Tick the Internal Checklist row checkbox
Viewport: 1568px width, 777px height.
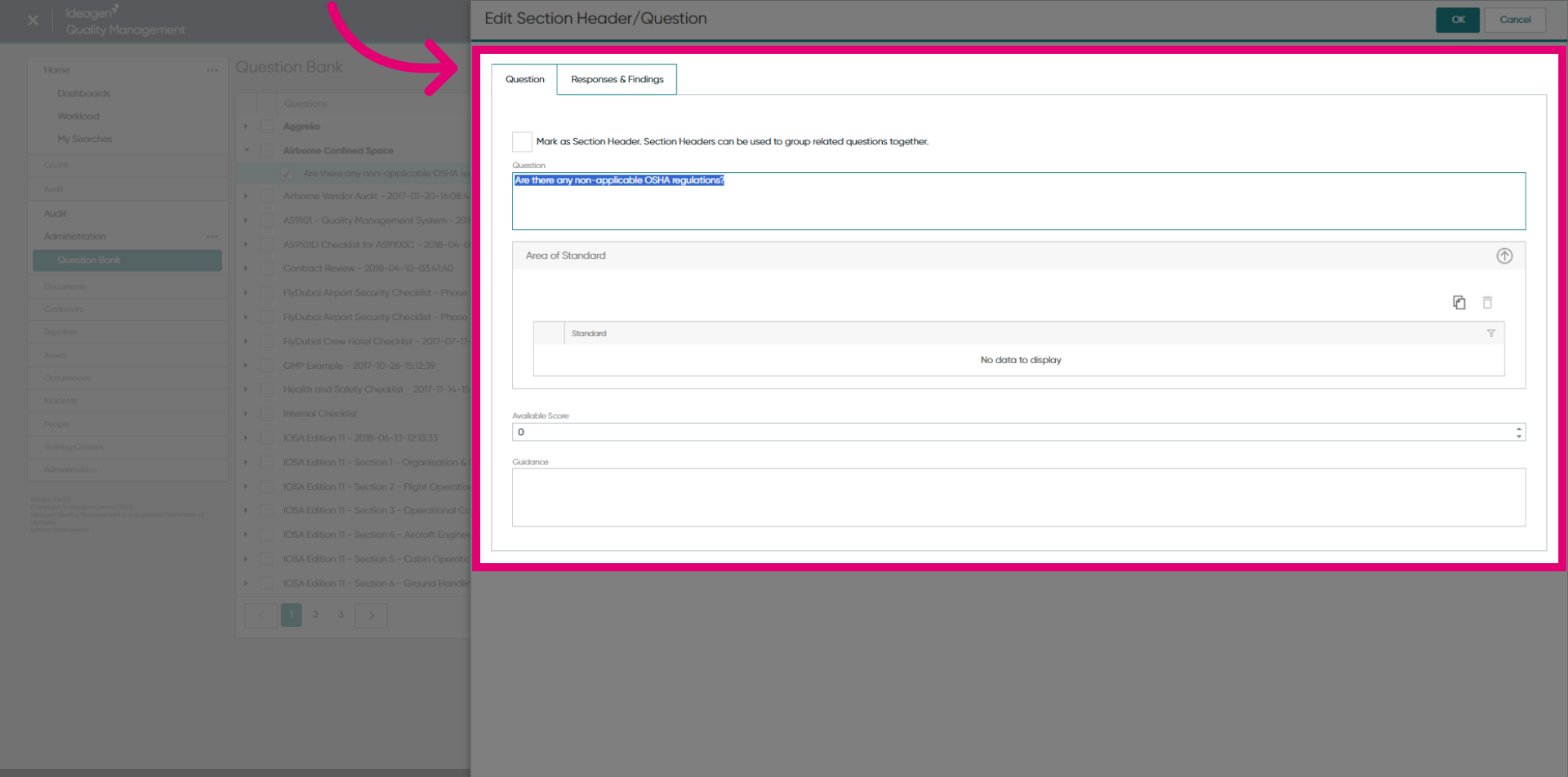point(266,414)
